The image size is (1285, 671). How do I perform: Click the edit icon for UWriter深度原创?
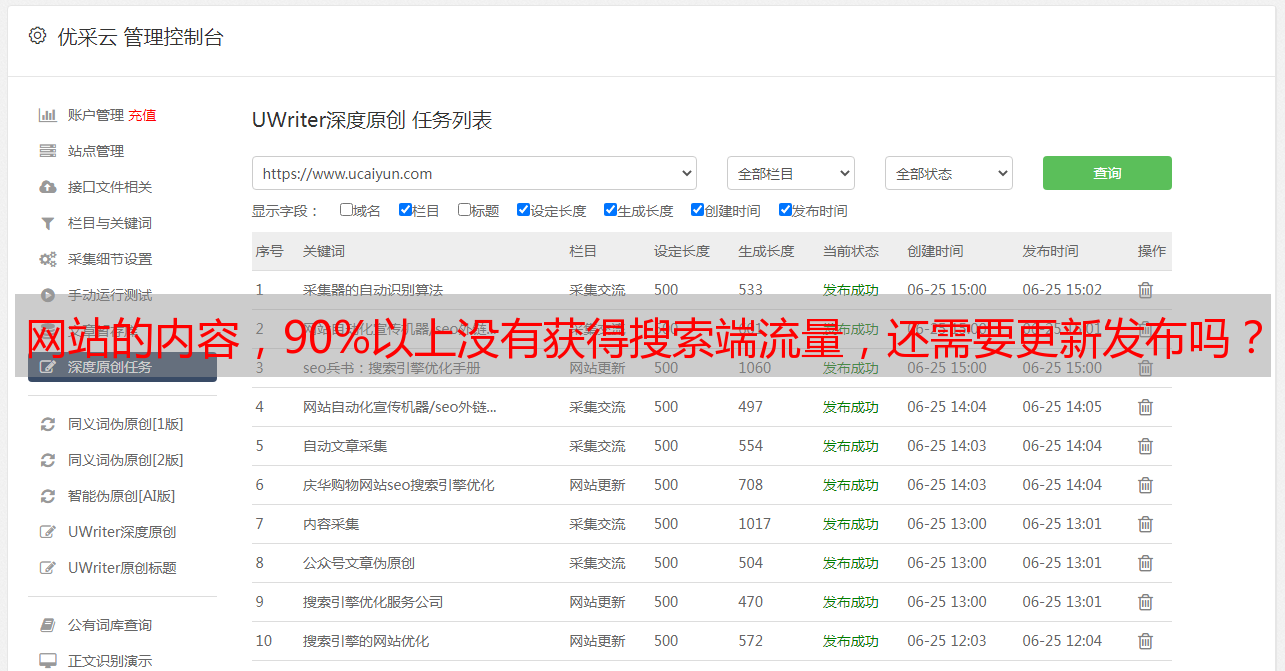(x=47, y=532)
